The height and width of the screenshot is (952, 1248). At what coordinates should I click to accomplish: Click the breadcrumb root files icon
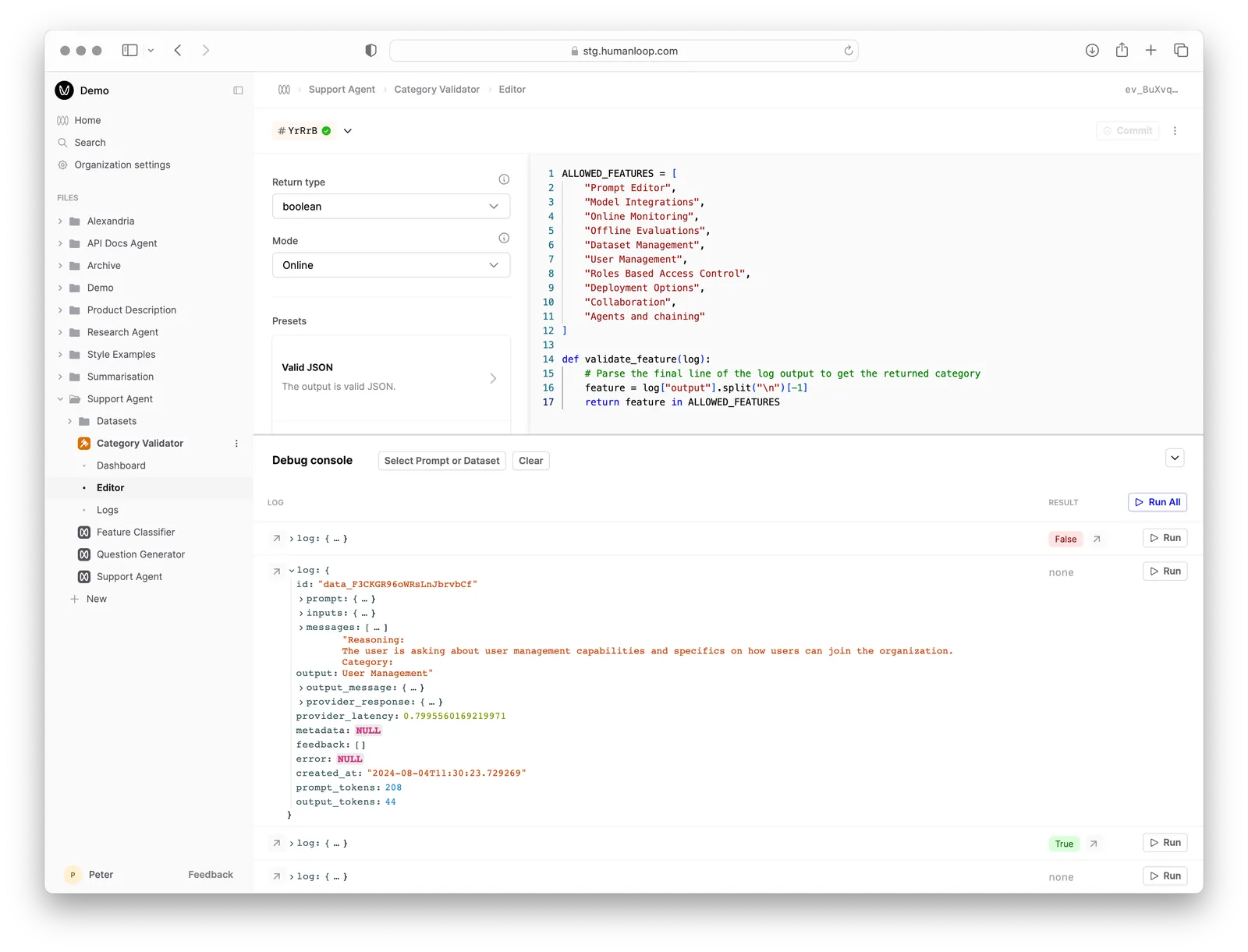[284, 90]
